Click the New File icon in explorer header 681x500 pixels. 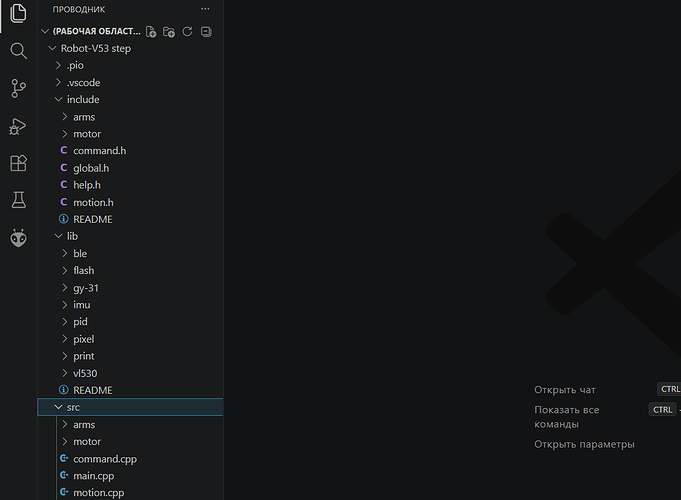click(151, 32)
